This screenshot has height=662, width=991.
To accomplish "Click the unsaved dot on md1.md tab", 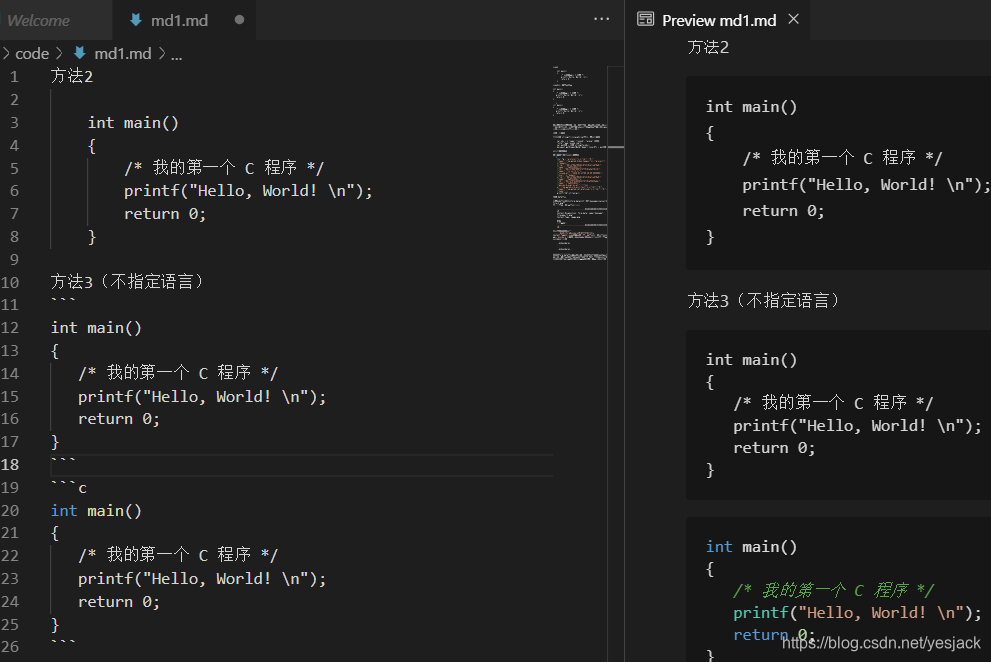I will click(x=239, y=20).
